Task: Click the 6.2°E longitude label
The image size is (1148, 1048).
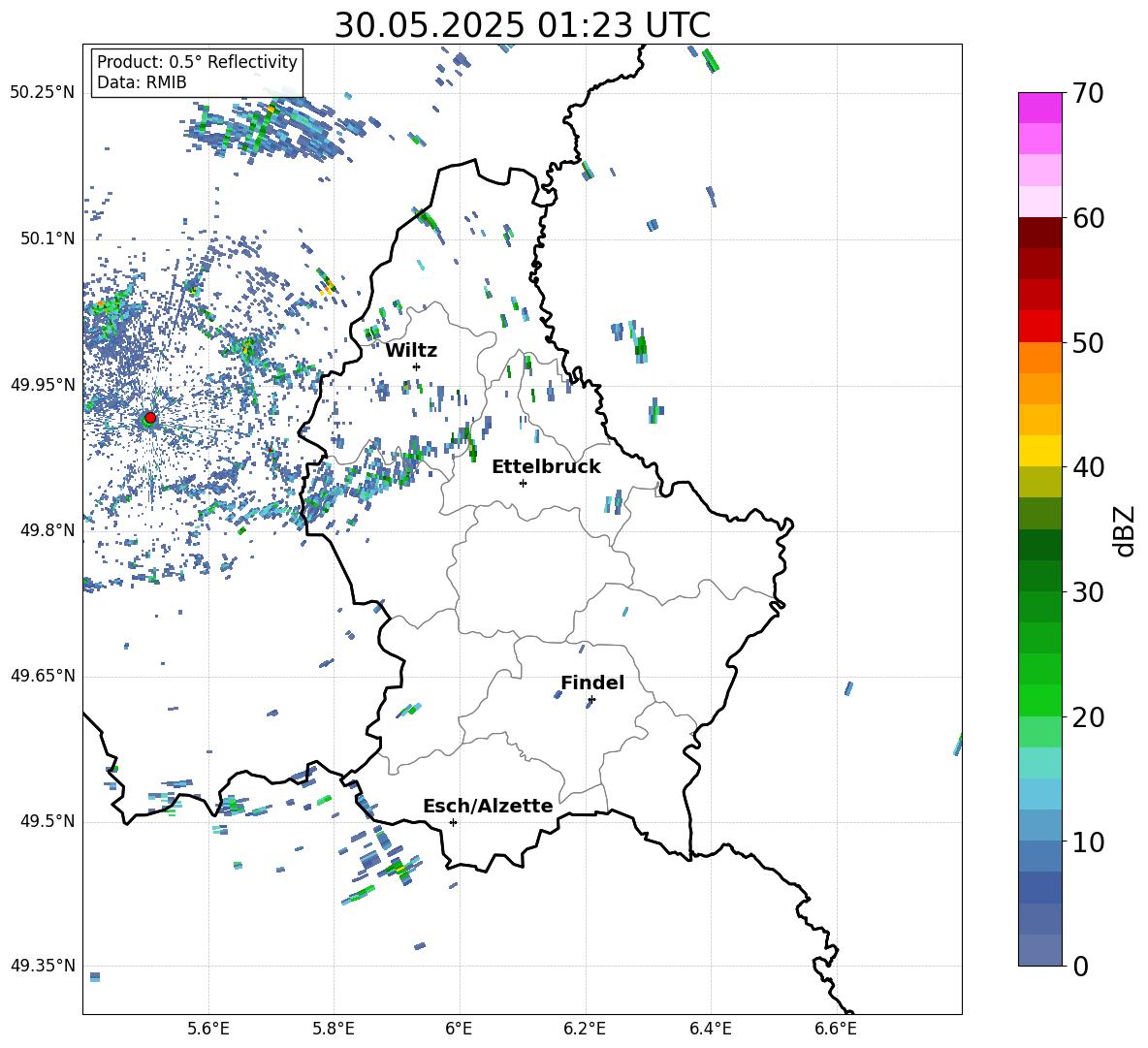Action: 585,1029
